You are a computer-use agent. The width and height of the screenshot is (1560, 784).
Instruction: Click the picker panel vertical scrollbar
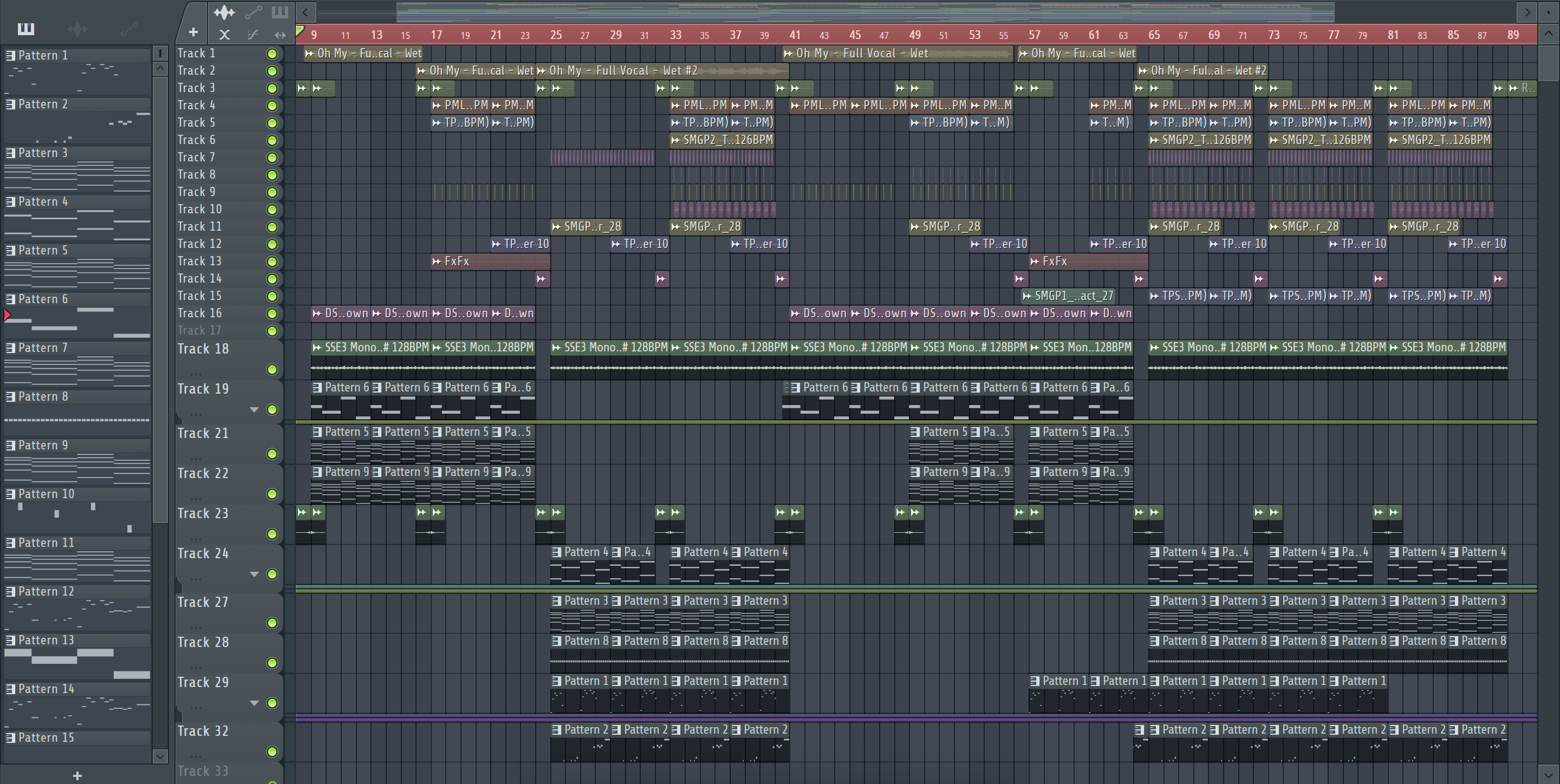[x=160, y=299]
